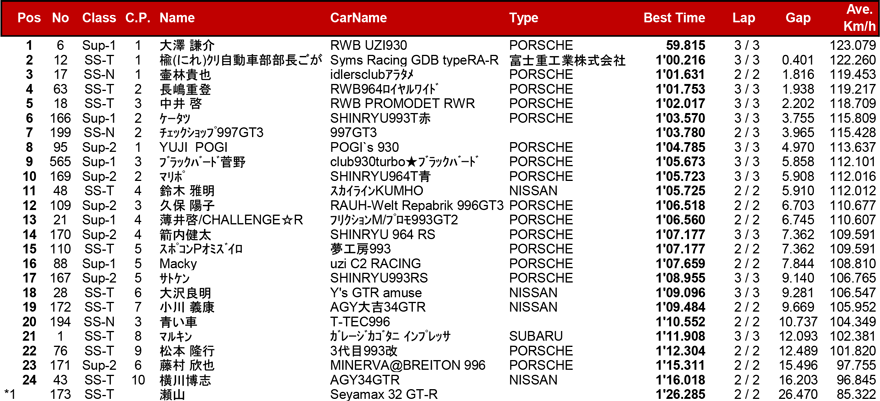Click the name '松本 隆行'
Image resolution: width=880 pixels, height=401 pixels.
pyautogui.click(x=187, y=352)
